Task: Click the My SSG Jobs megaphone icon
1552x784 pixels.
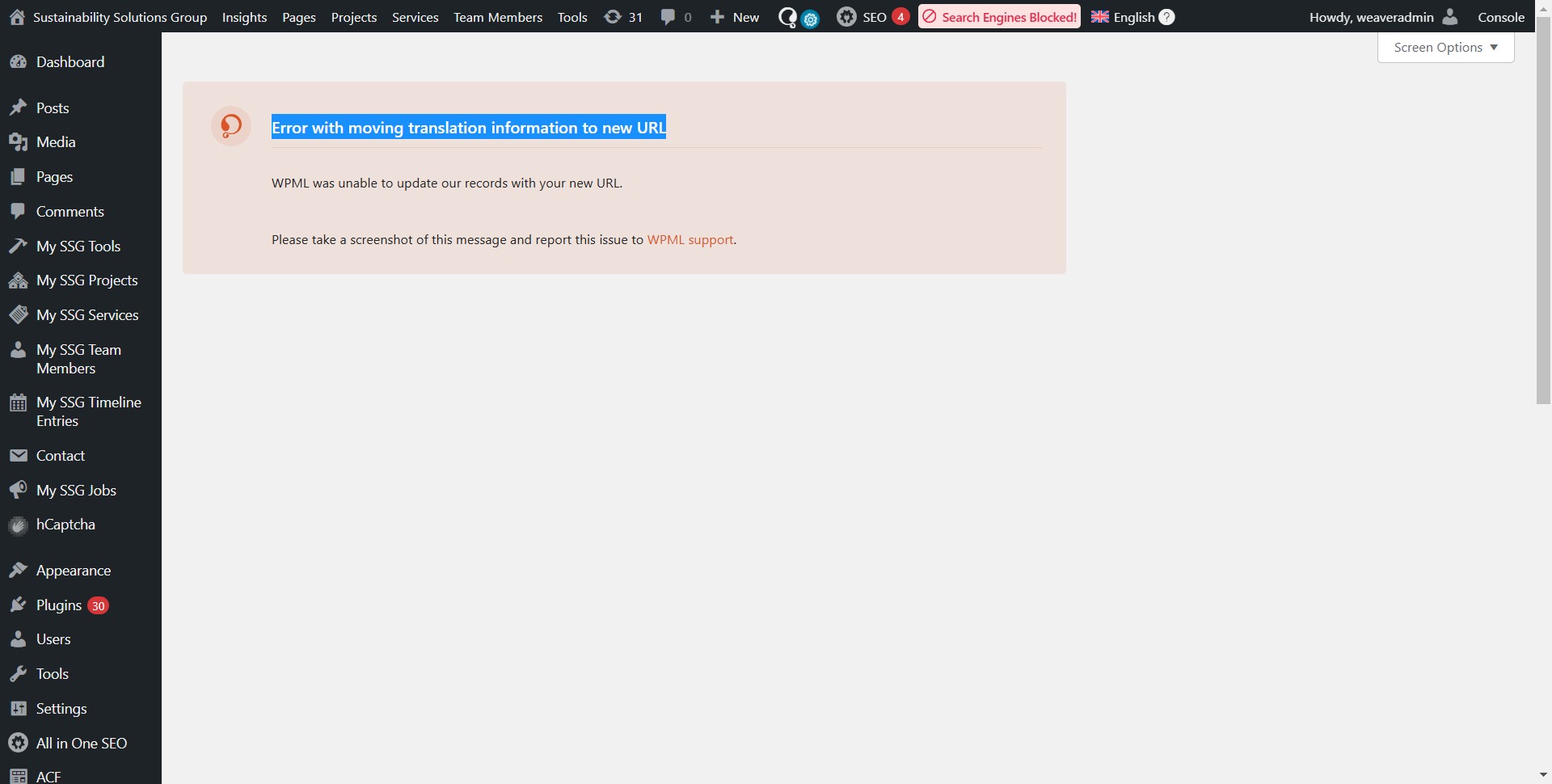Action: [x=18, y=491]
